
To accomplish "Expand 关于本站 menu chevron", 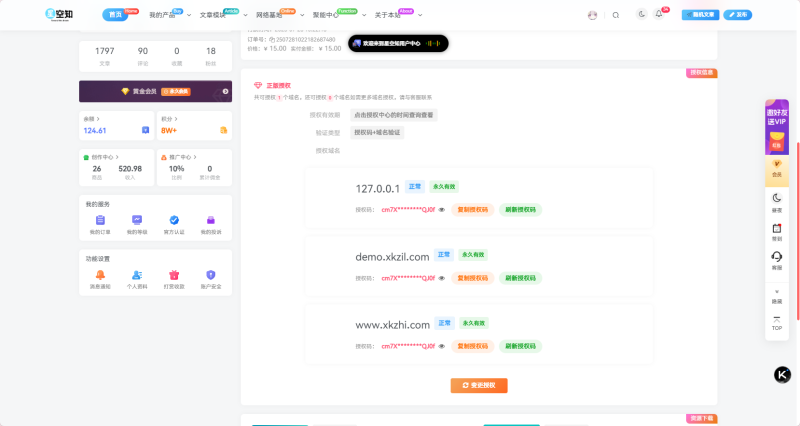I will coord(420,15).
